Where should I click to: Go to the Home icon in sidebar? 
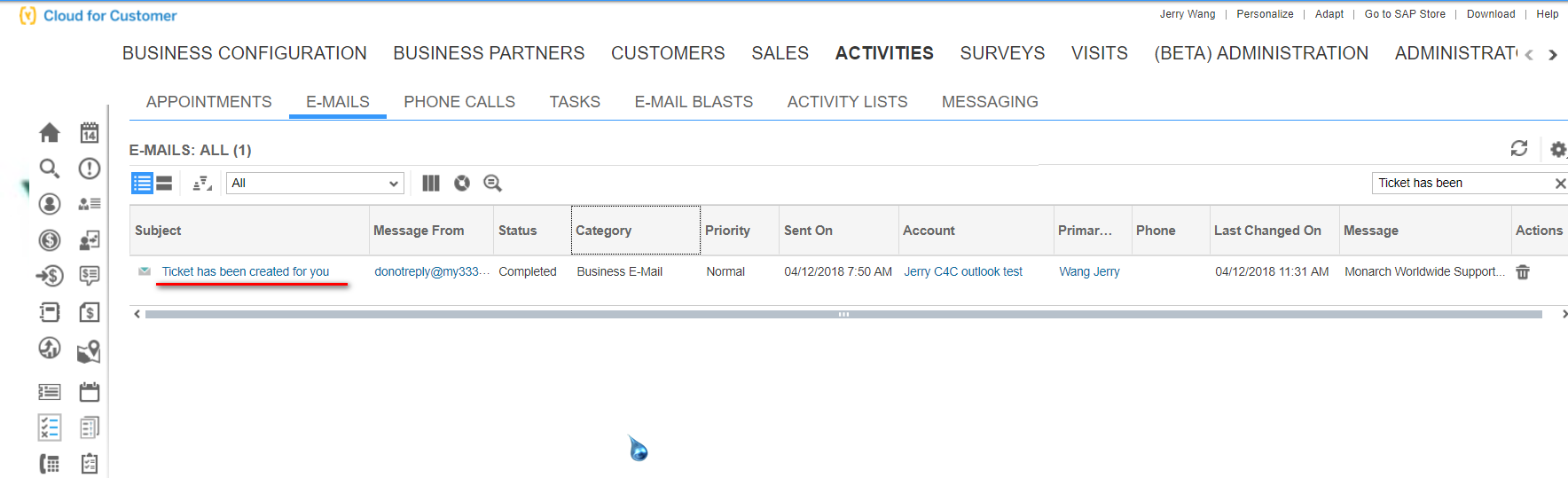click(x=50, y=133)
